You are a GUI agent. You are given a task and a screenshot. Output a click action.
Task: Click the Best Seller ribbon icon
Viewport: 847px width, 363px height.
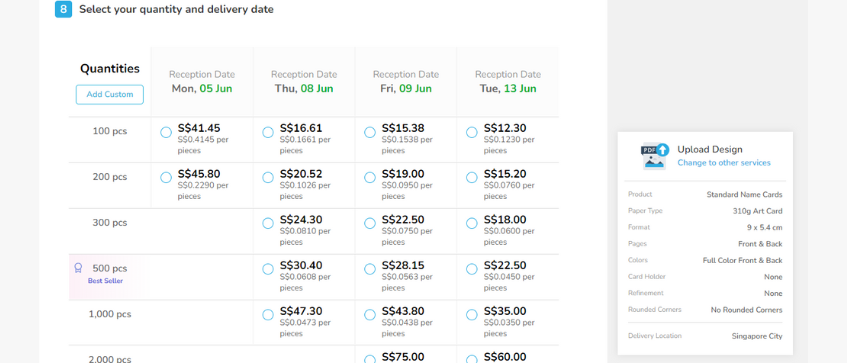78,268
